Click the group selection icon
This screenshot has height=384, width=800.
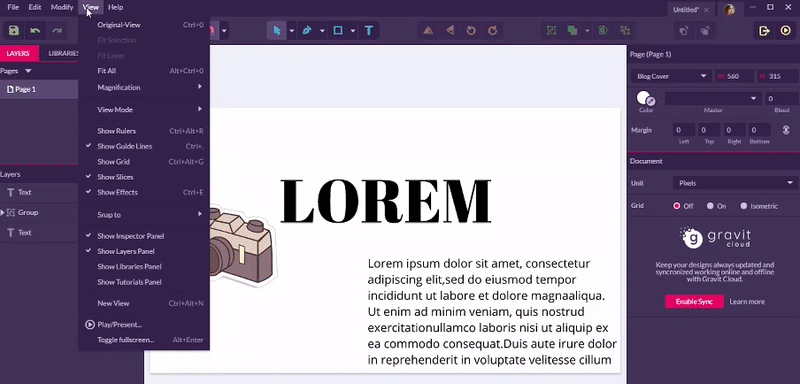click(x=552, y=31)
